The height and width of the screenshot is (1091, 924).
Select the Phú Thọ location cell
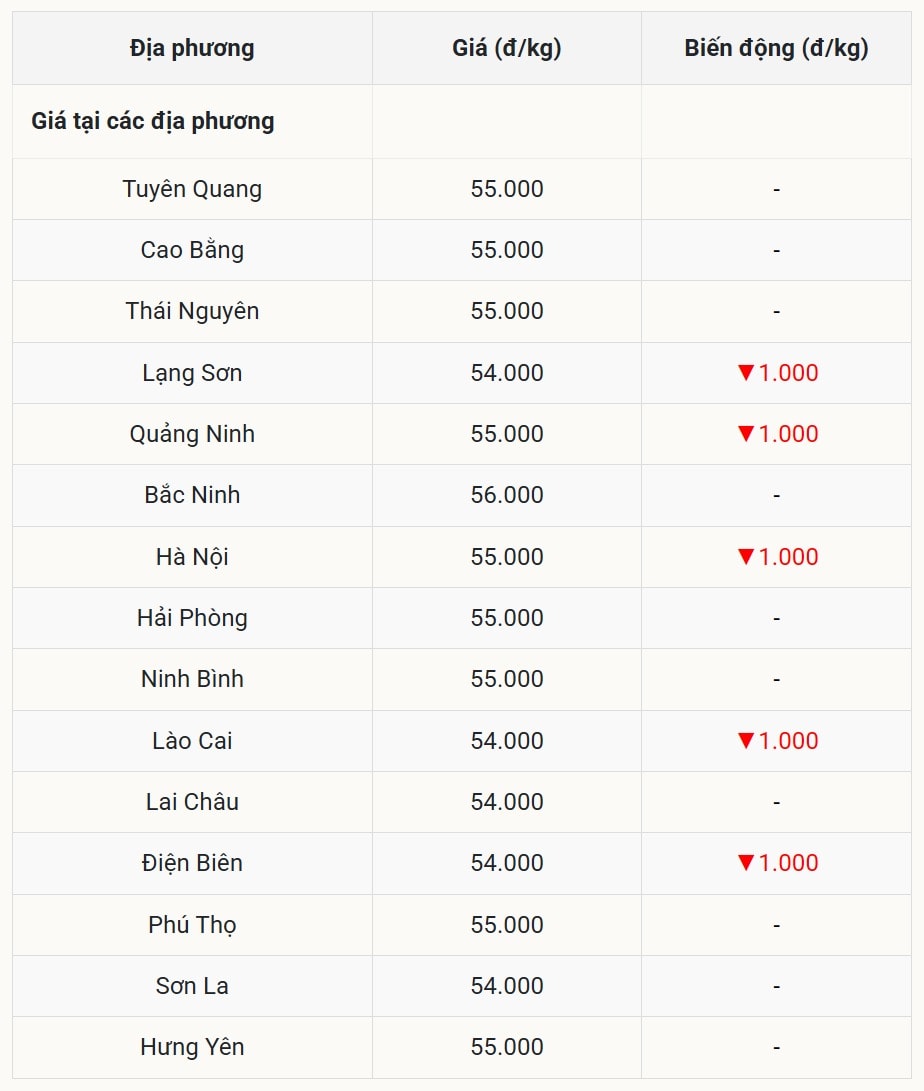(x=192, y=925)
